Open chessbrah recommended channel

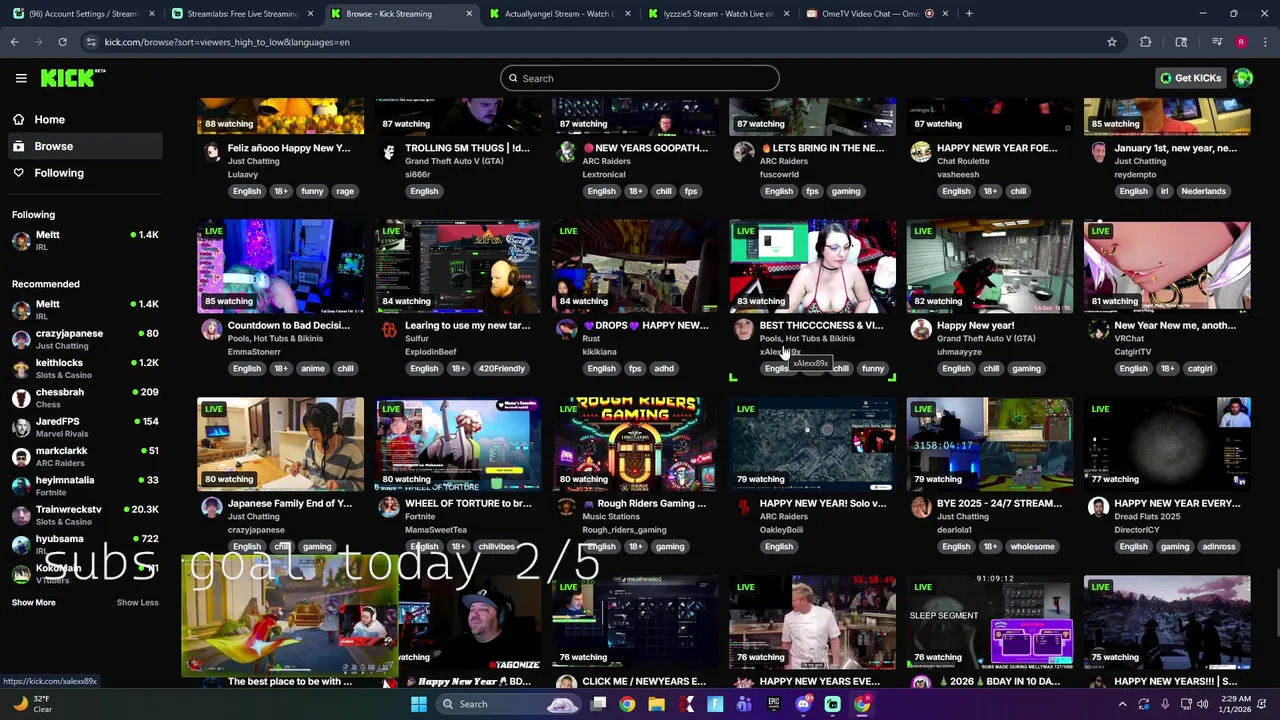(x=85, y=398)
